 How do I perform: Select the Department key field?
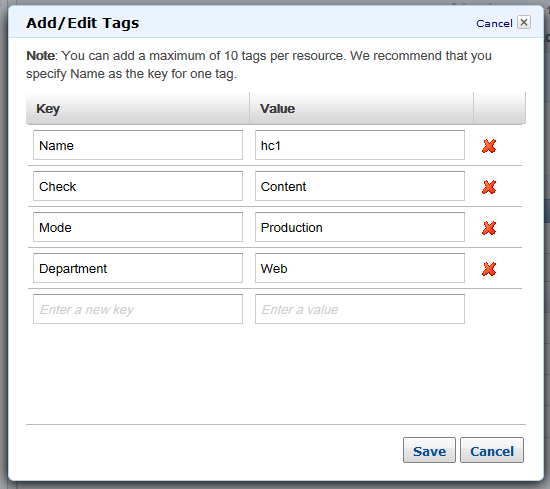coord(138,268)
